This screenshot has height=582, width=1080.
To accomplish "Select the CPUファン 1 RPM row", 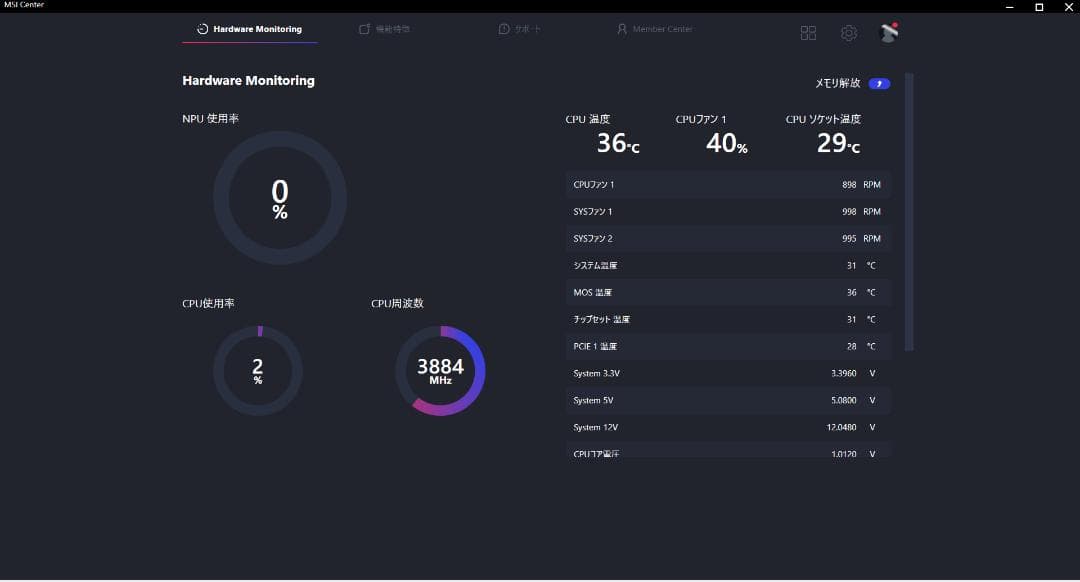I will [727, 185].
